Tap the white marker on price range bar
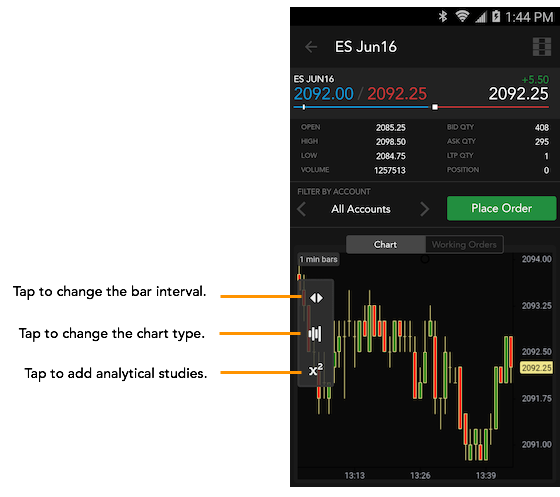The height and width of the screenshot is (497, 560). point(435,107)
